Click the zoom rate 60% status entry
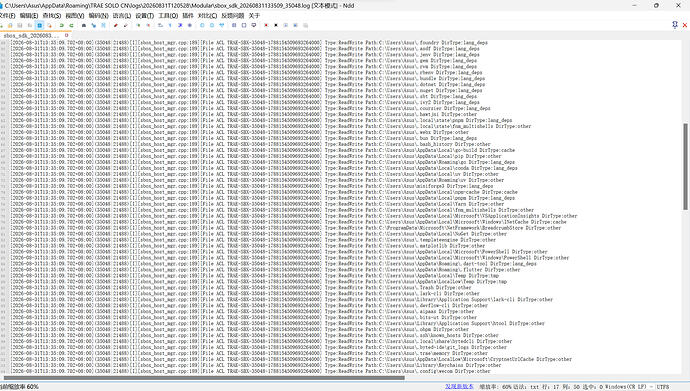 (x=495, y=387)
